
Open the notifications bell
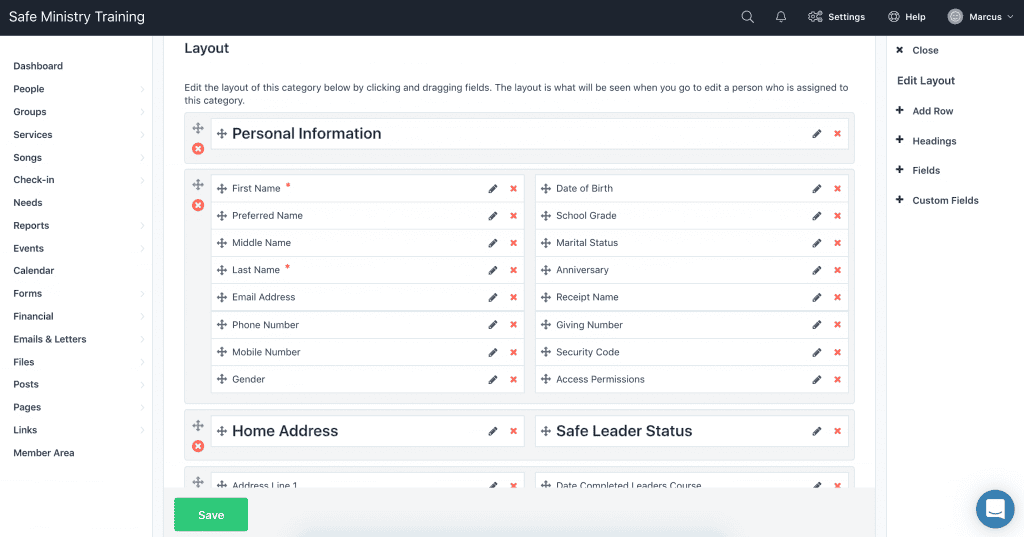click(x=780, y=17)
